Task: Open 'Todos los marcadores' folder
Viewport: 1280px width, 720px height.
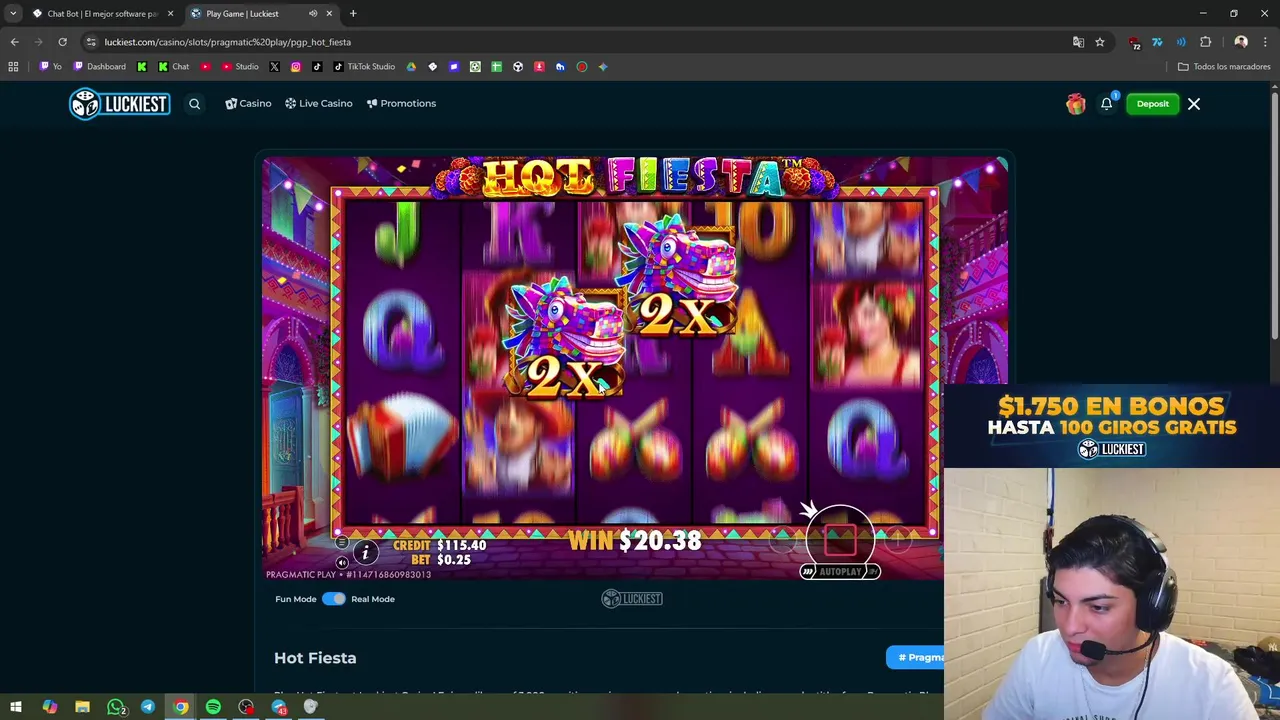Action: (x=1224, y=67)
